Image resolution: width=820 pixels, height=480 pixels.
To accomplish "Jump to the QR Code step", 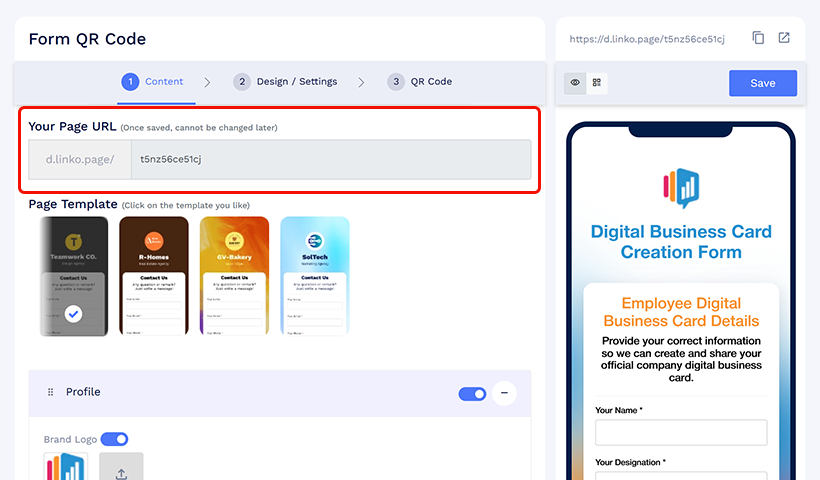I will tap(421, 82).
